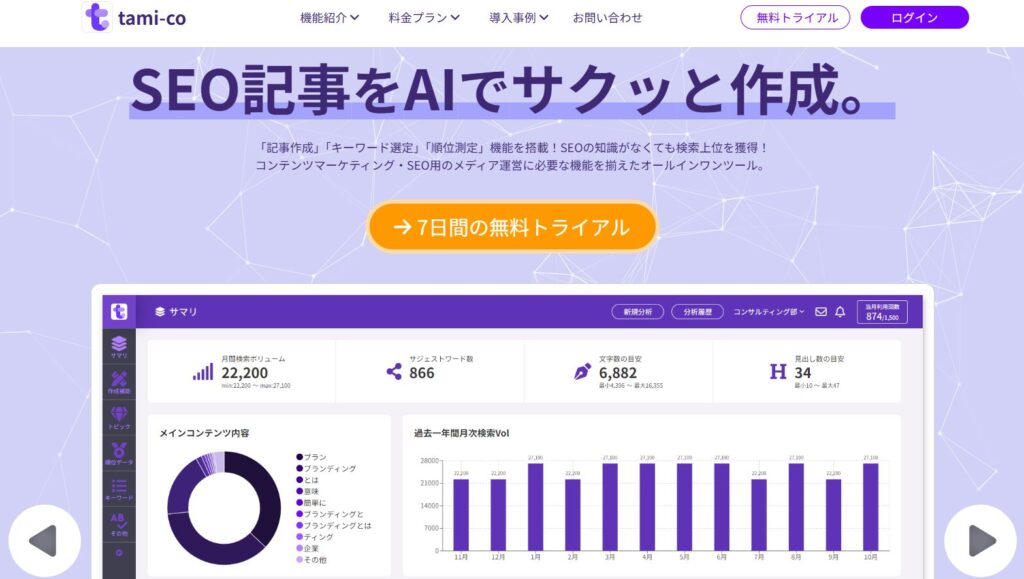The height and width of the screenshot is (579, 1024).
Task: Click the とは legend entry
Action: point(308,480)
